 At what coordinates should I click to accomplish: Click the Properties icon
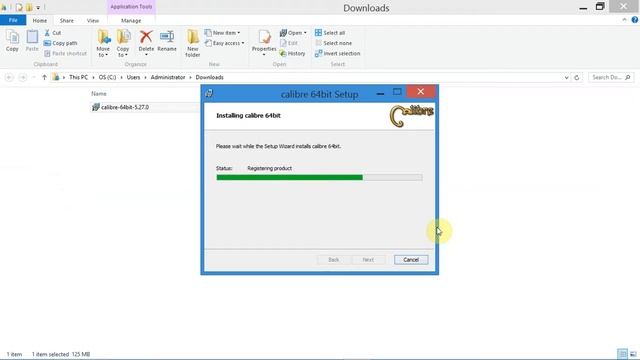pos(264,38)
